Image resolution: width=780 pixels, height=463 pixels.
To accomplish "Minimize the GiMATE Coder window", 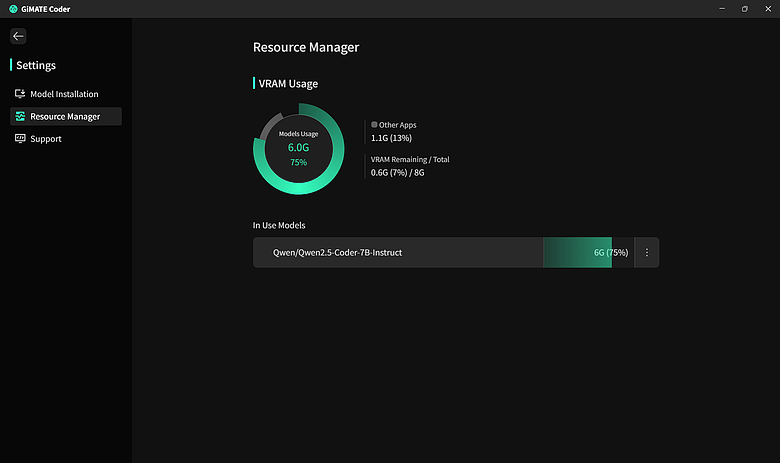I will coord(721,8).
